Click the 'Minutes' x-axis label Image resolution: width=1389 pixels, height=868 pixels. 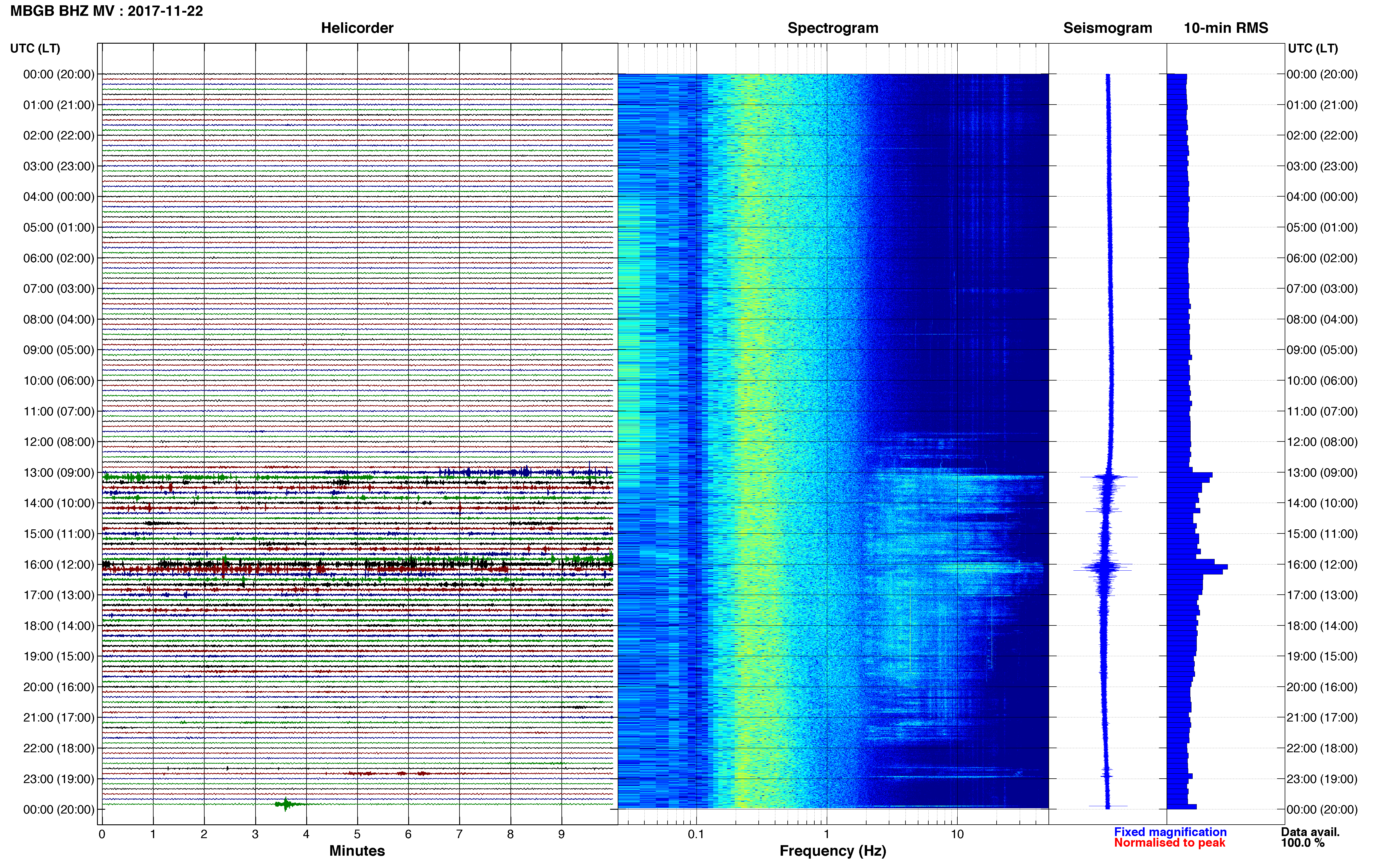357,851
